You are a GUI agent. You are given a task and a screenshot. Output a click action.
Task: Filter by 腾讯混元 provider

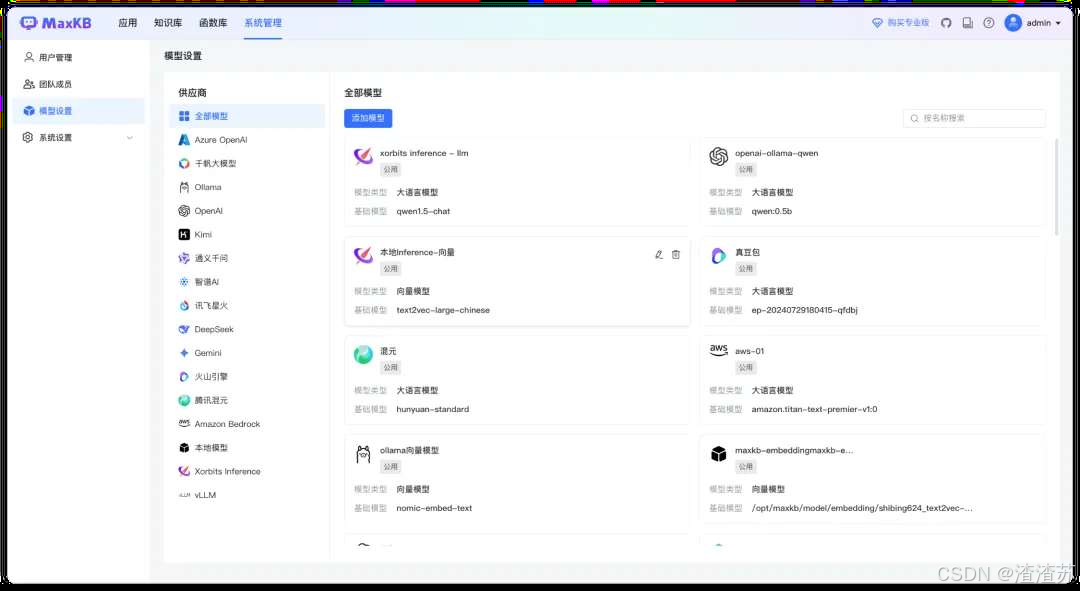(x=247, y=401)
